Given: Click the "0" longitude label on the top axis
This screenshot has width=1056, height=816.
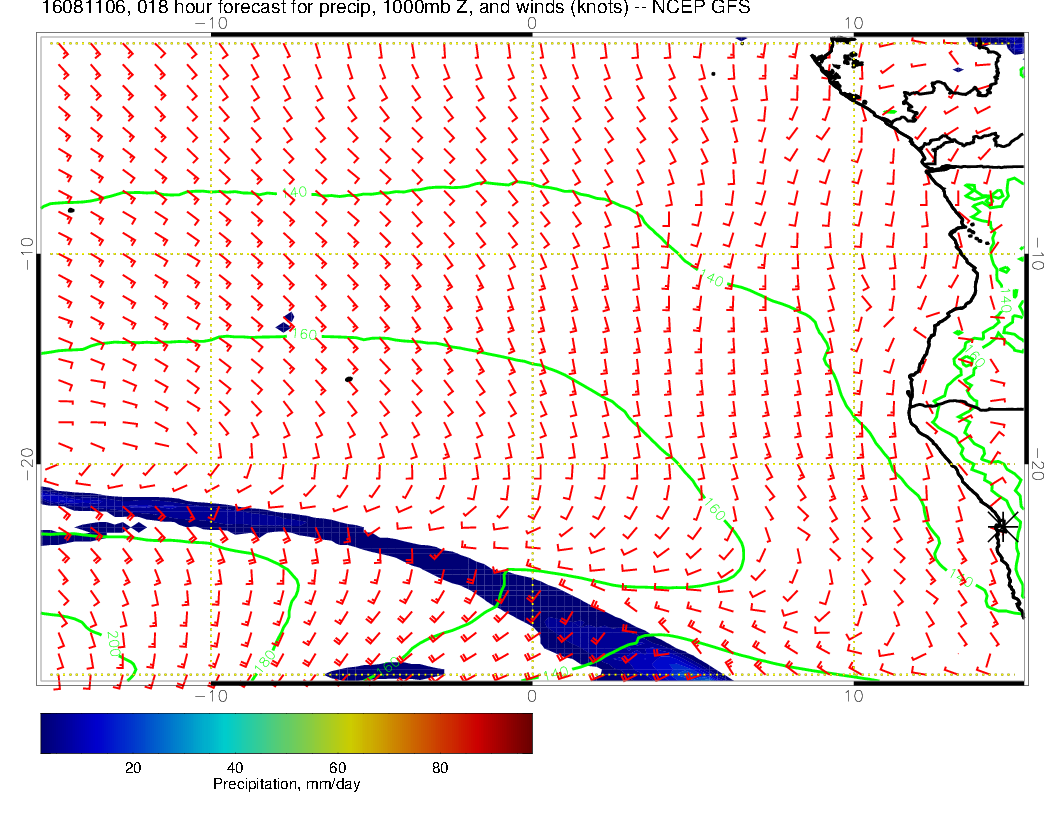Looking at the screenshot, I should pyautogui.click(x=531, y=23).
